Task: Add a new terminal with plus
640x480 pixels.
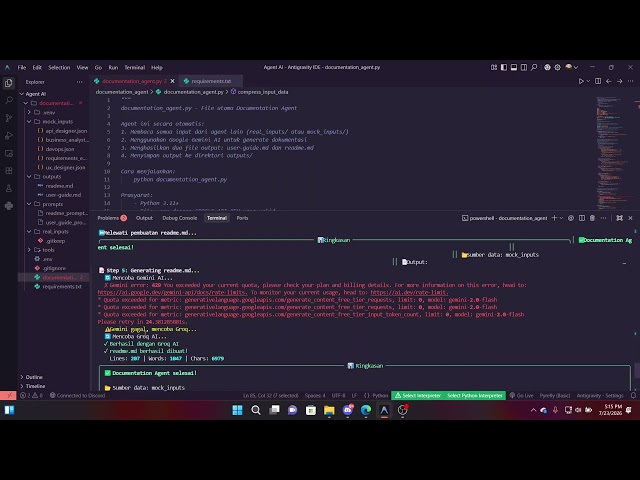Action: coord(554,218)
